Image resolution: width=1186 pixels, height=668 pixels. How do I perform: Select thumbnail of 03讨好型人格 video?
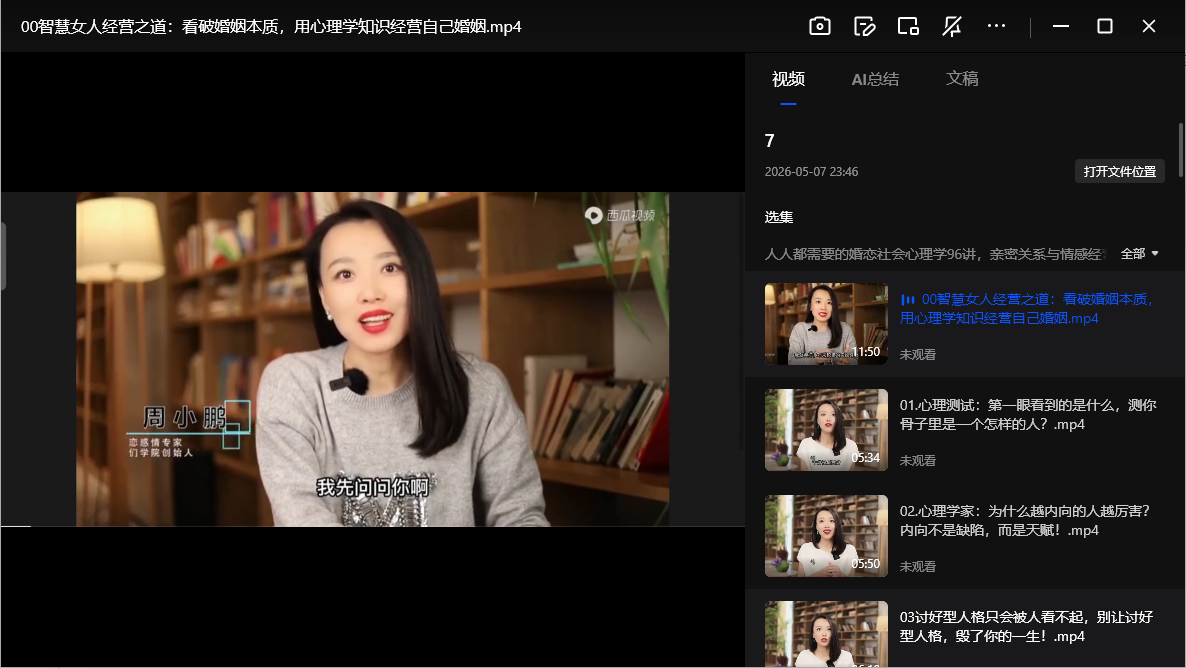pos(826,634)
